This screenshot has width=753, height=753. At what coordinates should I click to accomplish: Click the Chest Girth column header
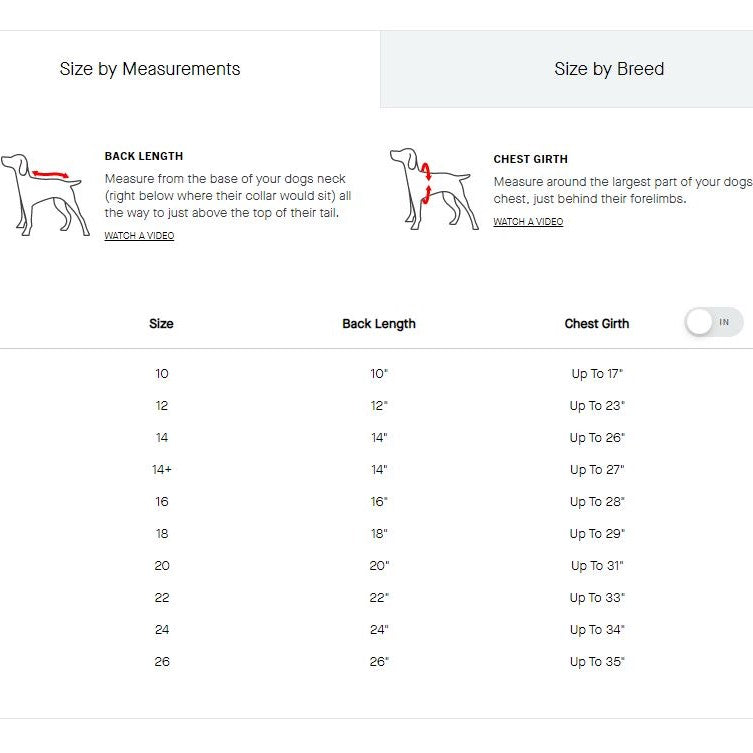[597, 324]
